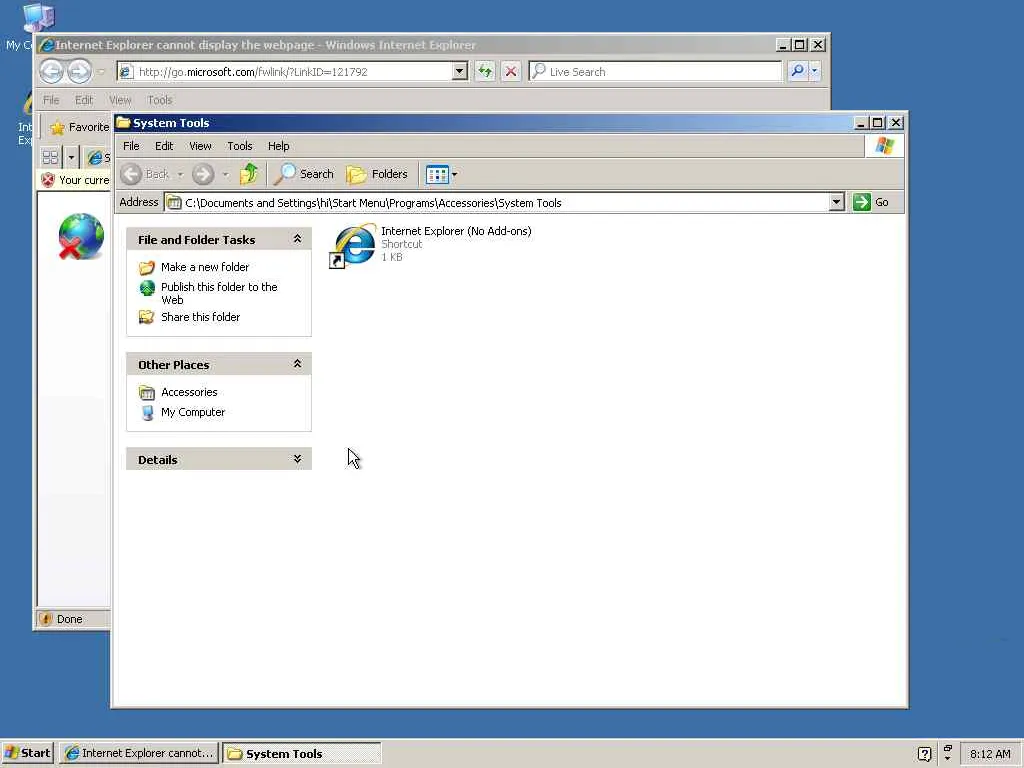1024x768 pixels.
Task: Switch to Internet Explorer taskbar button
Action: [x=139, y=753]
